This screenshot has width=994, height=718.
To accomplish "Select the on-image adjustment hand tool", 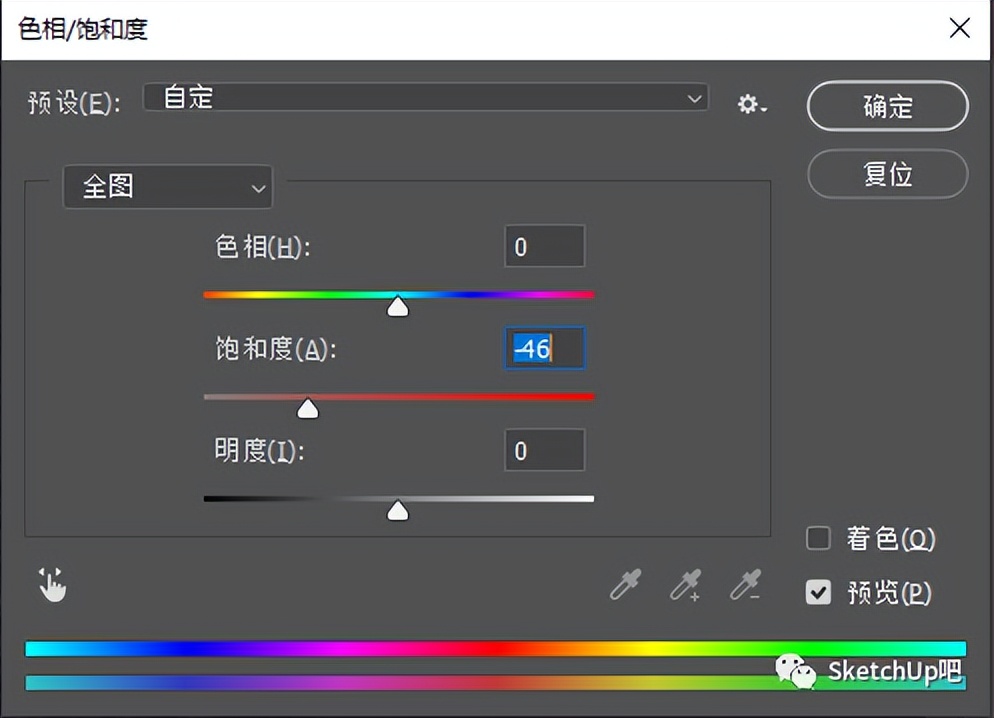I will point(51,586).
